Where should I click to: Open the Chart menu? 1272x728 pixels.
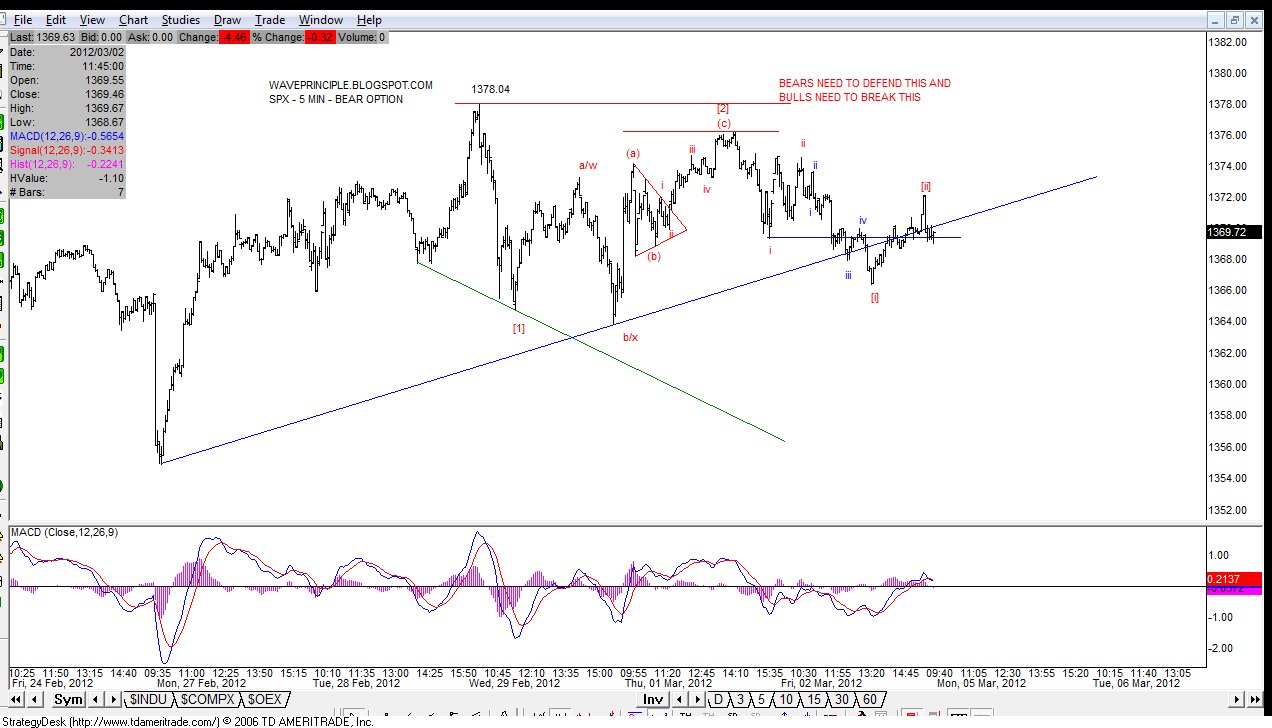coord(133,20)
